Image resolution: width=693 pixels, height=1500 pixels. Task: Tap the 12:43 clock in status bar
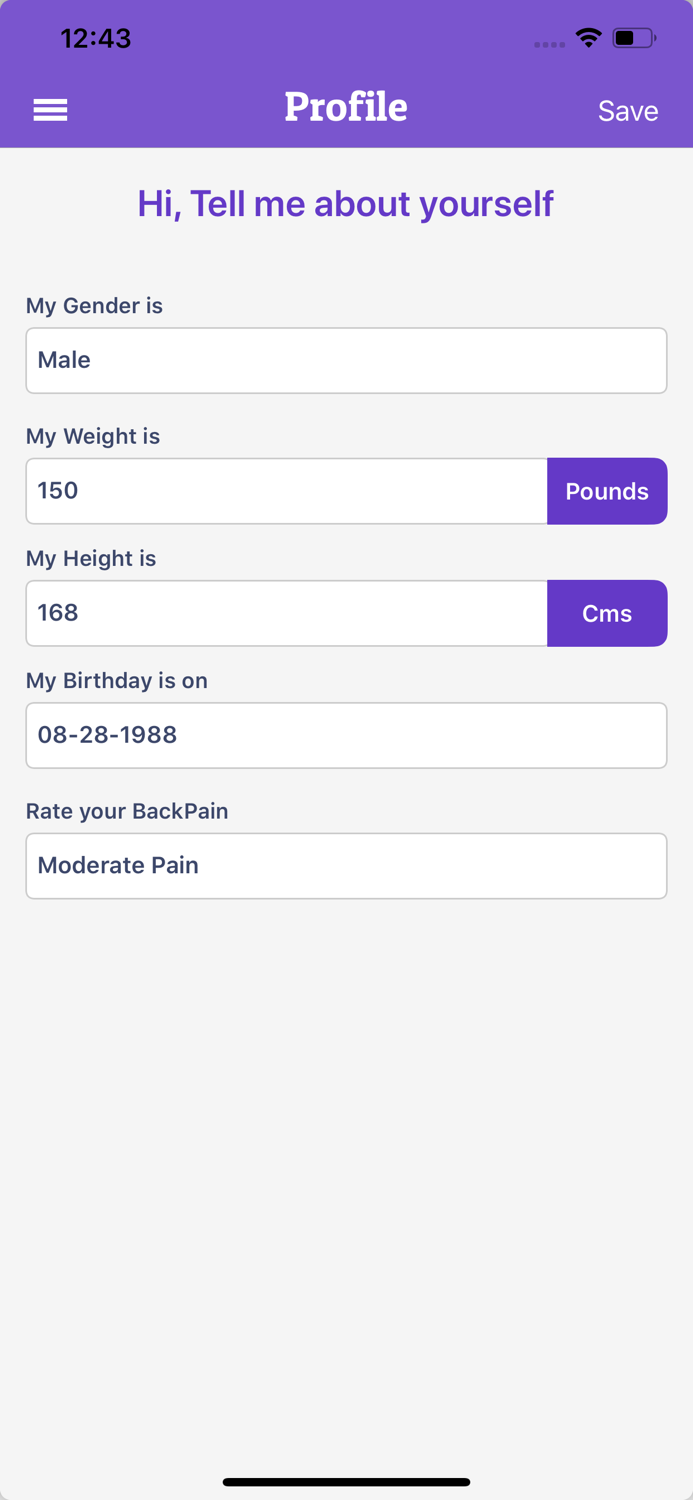pos(96,38)
